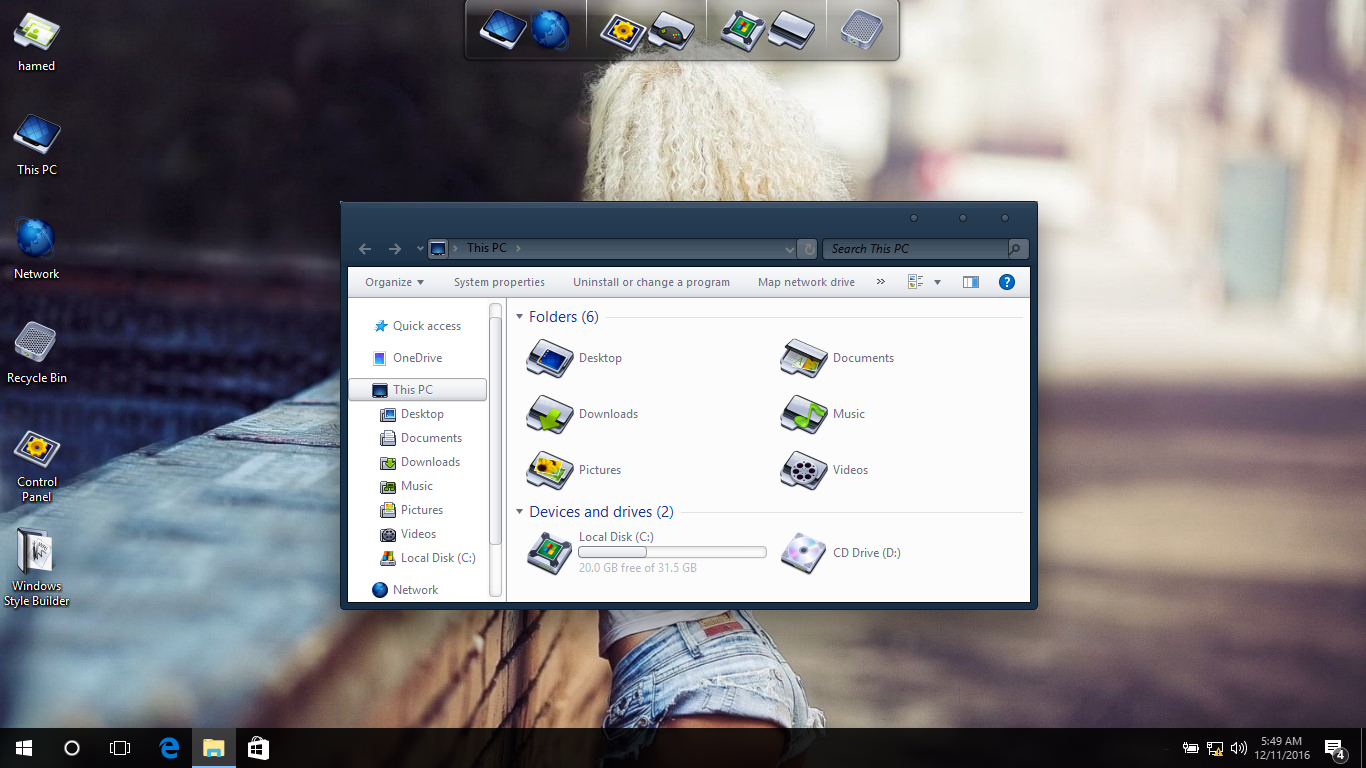Screen dimensions: 1366x768
Task: Collapse the Devices and drives group
Action: pyautogui.click(x=520, y=512)
